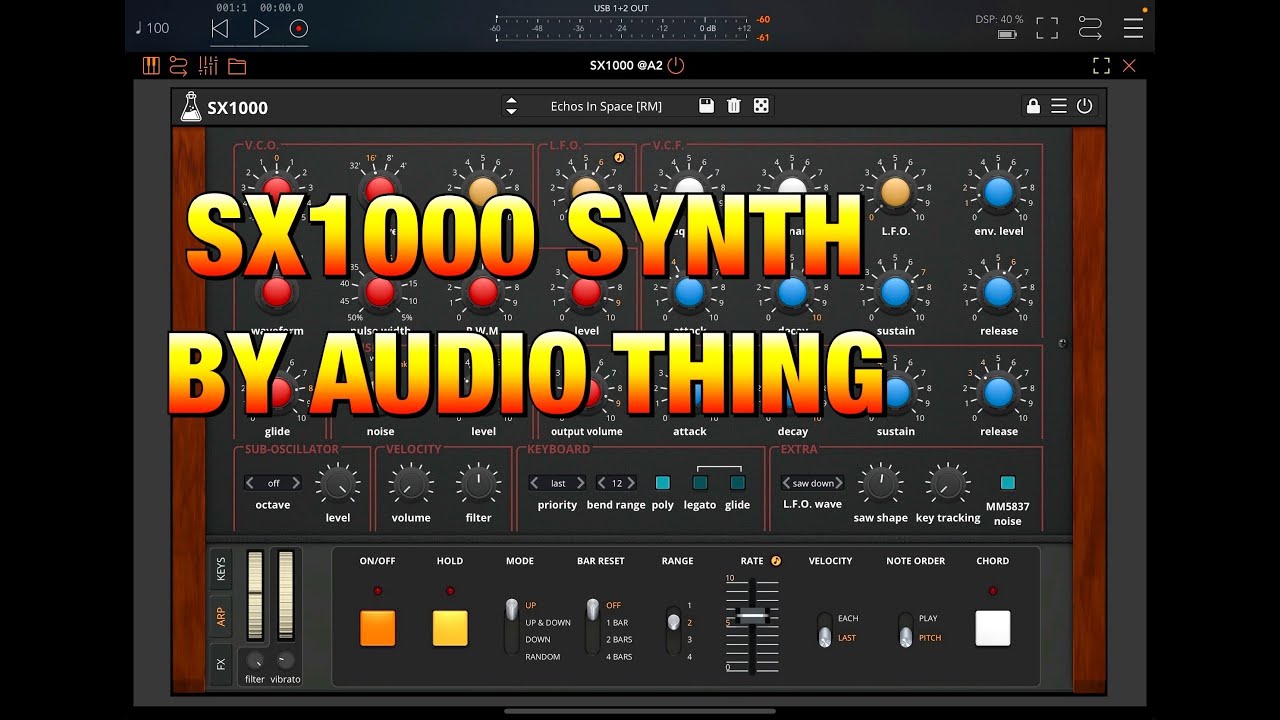Select next L.F.O. wave shape

[x=839, y=483]
